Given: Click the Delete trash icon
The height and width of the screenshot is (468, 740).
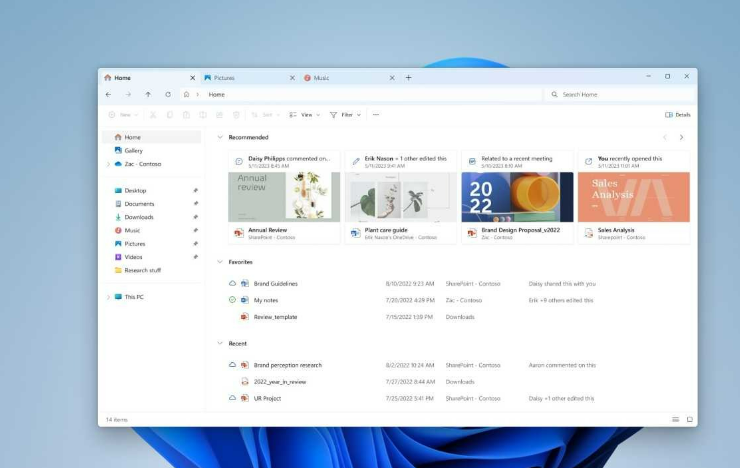Looking at the screenshot, I should (236, 115).
